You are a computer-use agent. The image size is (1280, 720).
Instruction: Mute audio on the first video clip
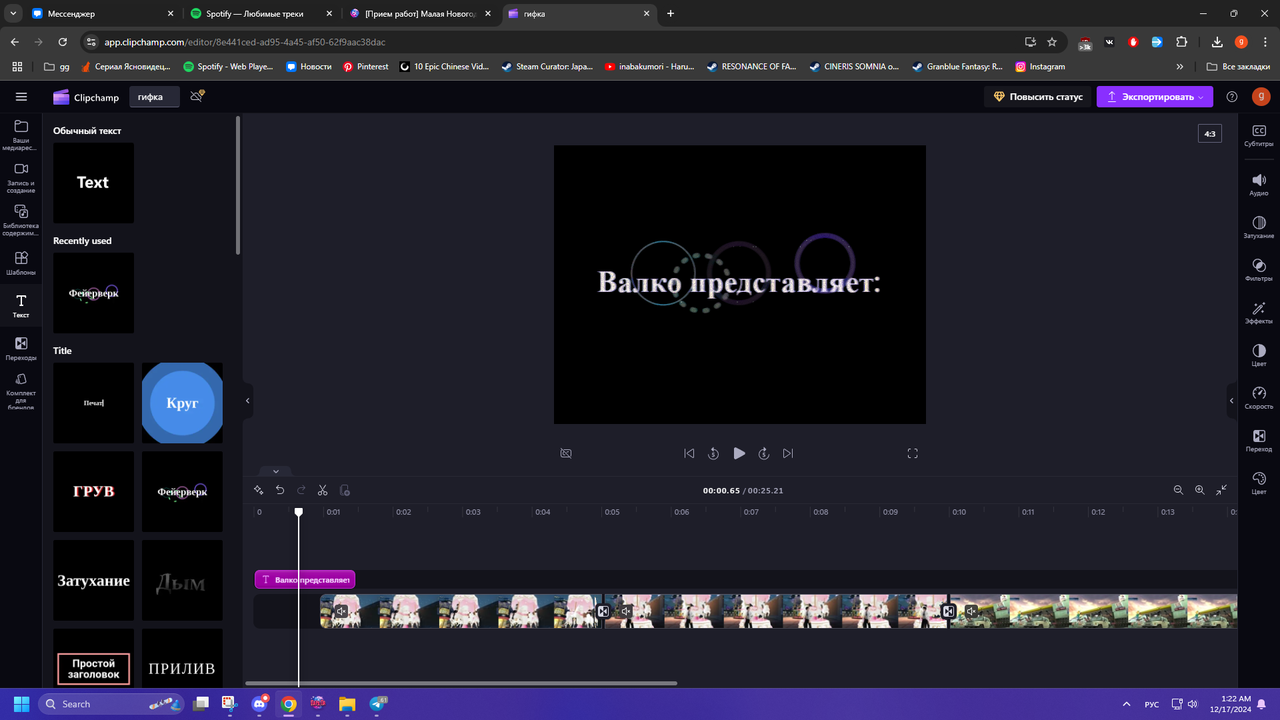click(x=342, y=611)
